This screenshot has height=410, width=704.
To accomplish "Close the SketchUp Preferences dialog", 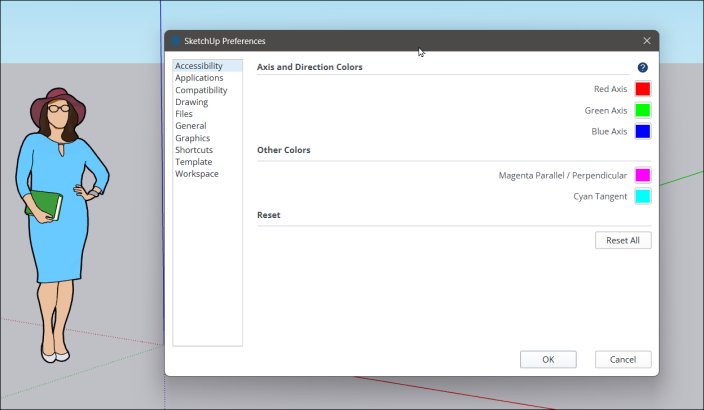I will click(x=647, y=41).
